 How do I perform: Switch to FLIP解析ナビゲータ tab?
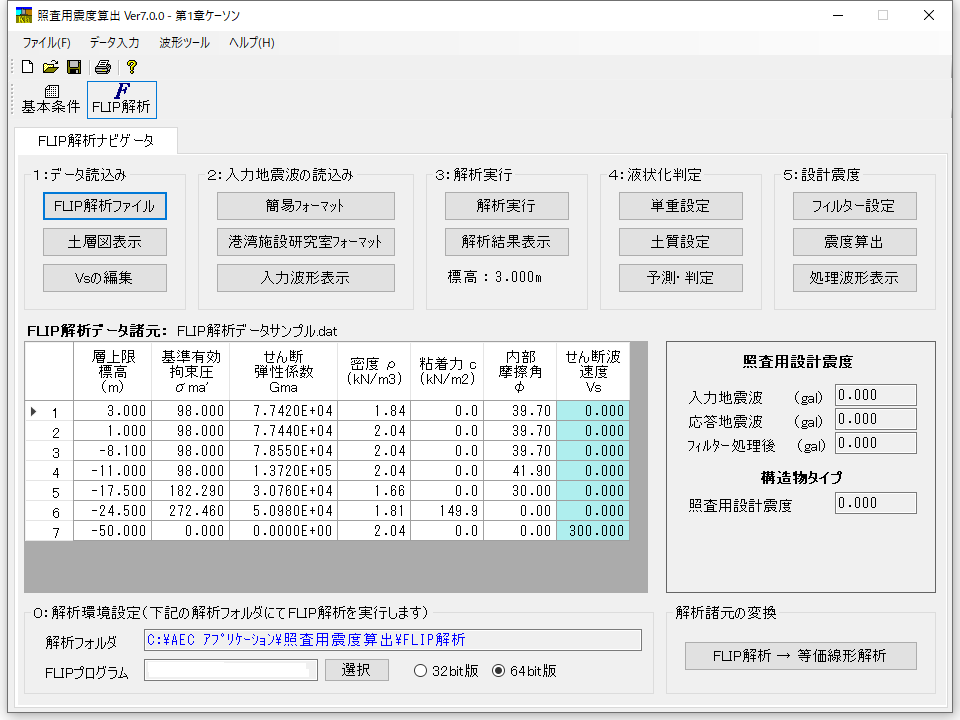(x=96, y=141)
